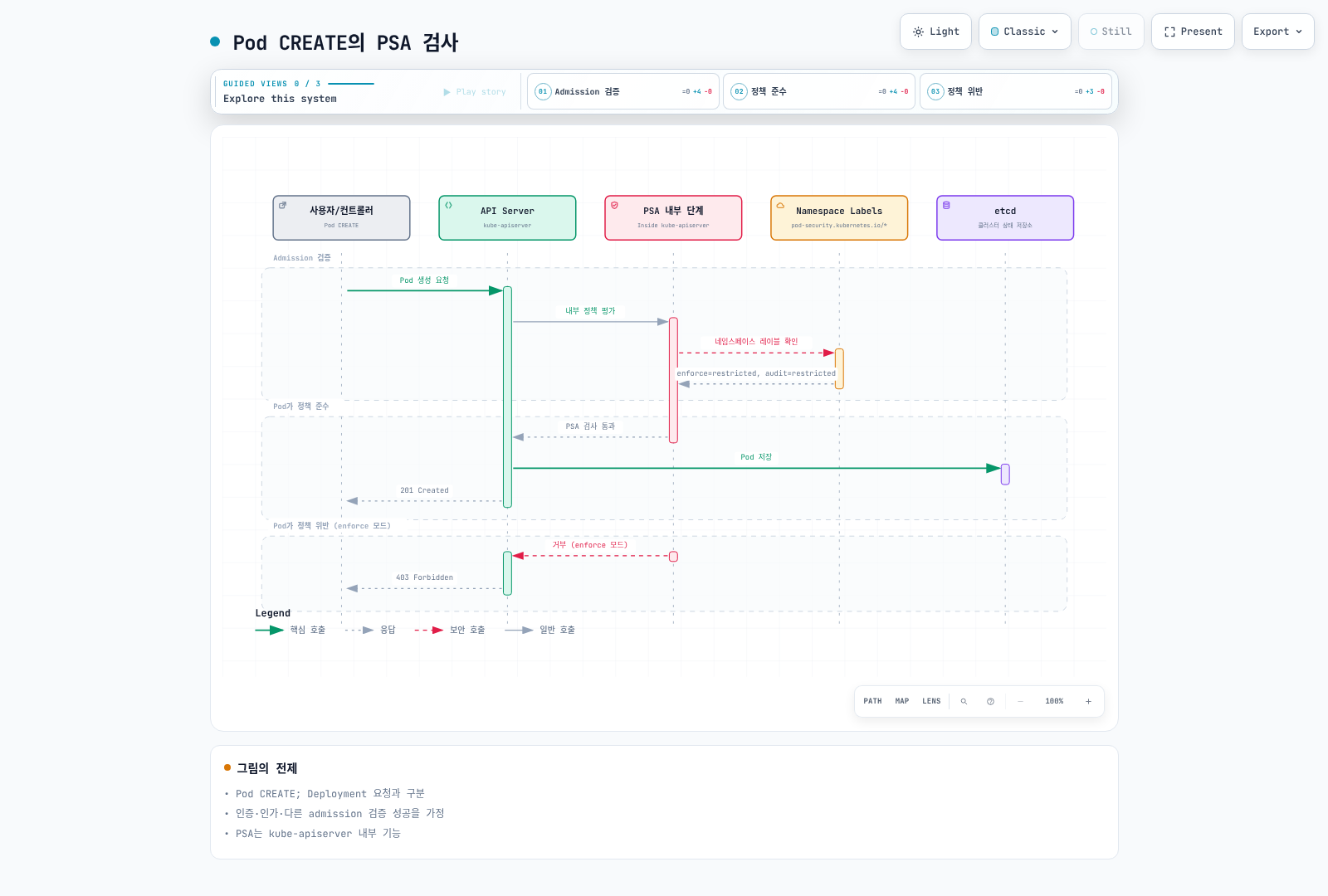
Task: Zoom in with the plus icon
Action: click(1088, 701)
